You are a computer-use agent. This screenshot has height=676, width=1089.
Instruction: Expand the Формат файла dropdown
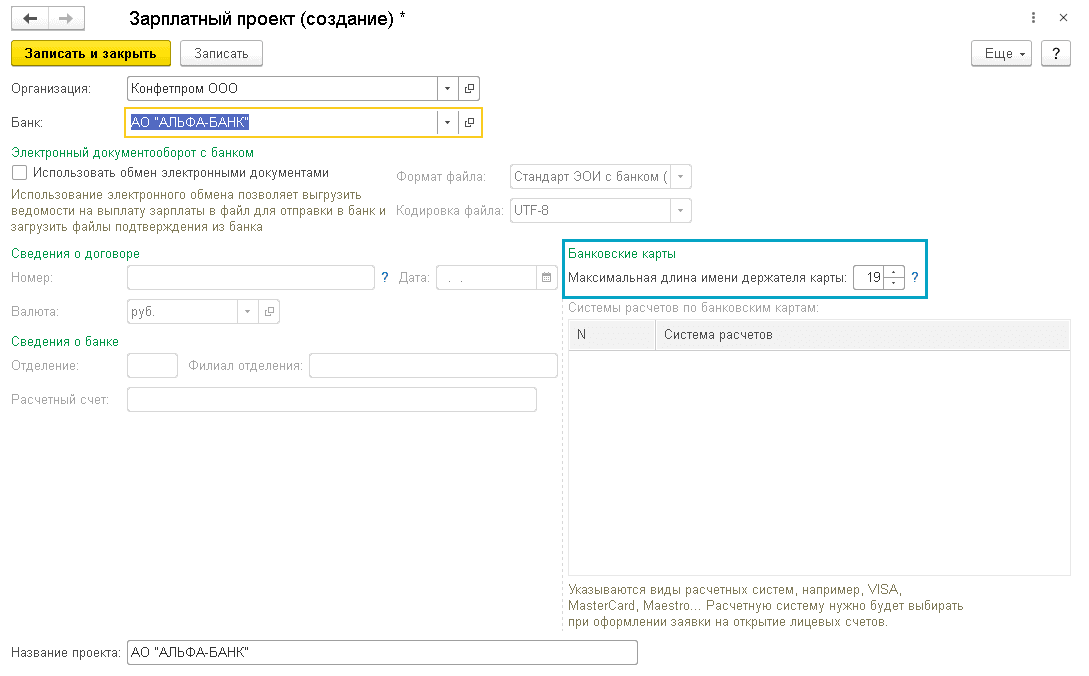tap(681, 176)
